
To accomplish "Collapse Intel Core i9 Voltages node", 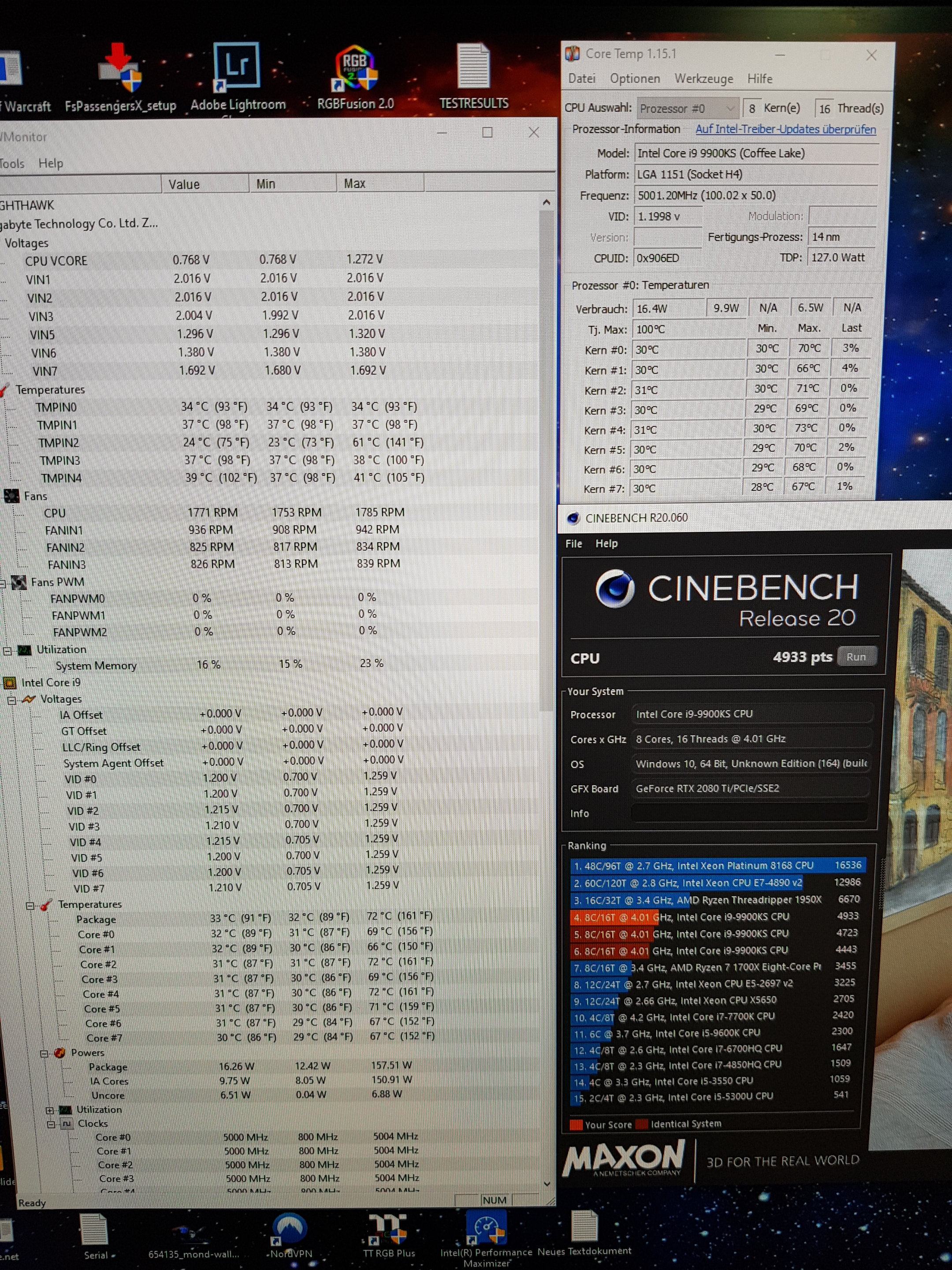I will point(11,700).
